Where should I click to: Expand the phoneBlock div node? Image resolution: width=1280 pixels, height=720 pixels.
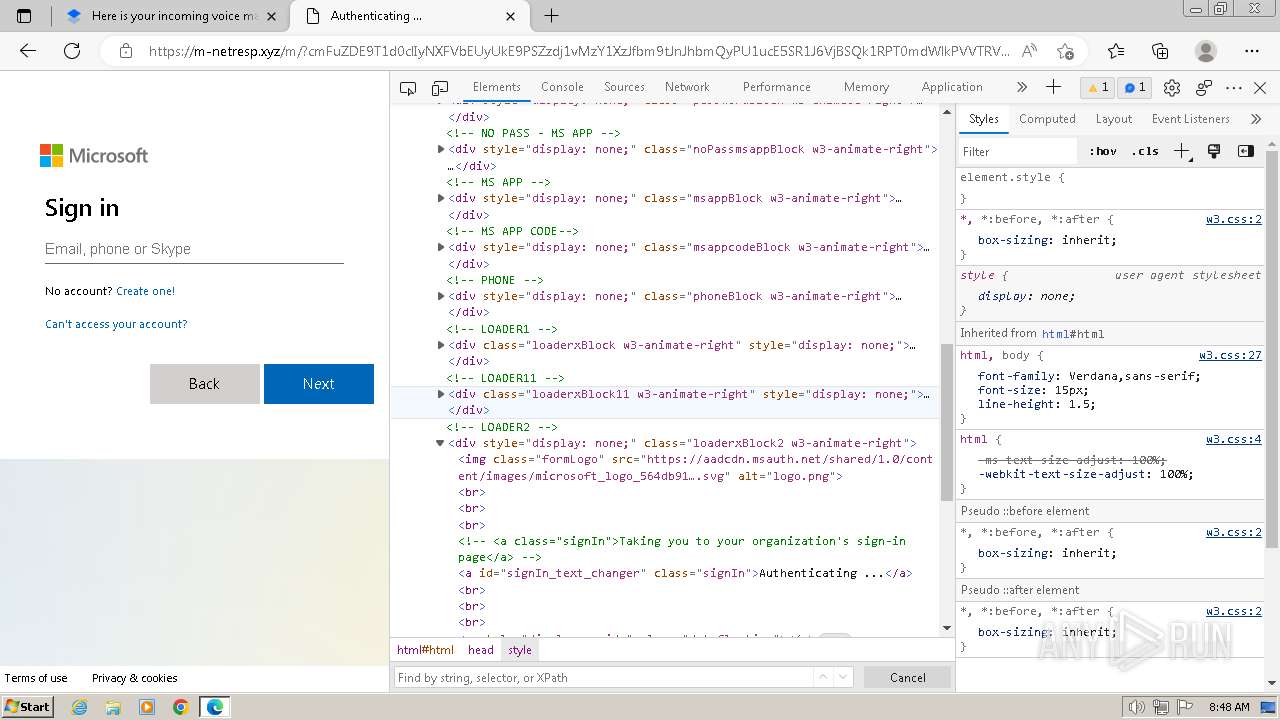[x=441, y=296]
